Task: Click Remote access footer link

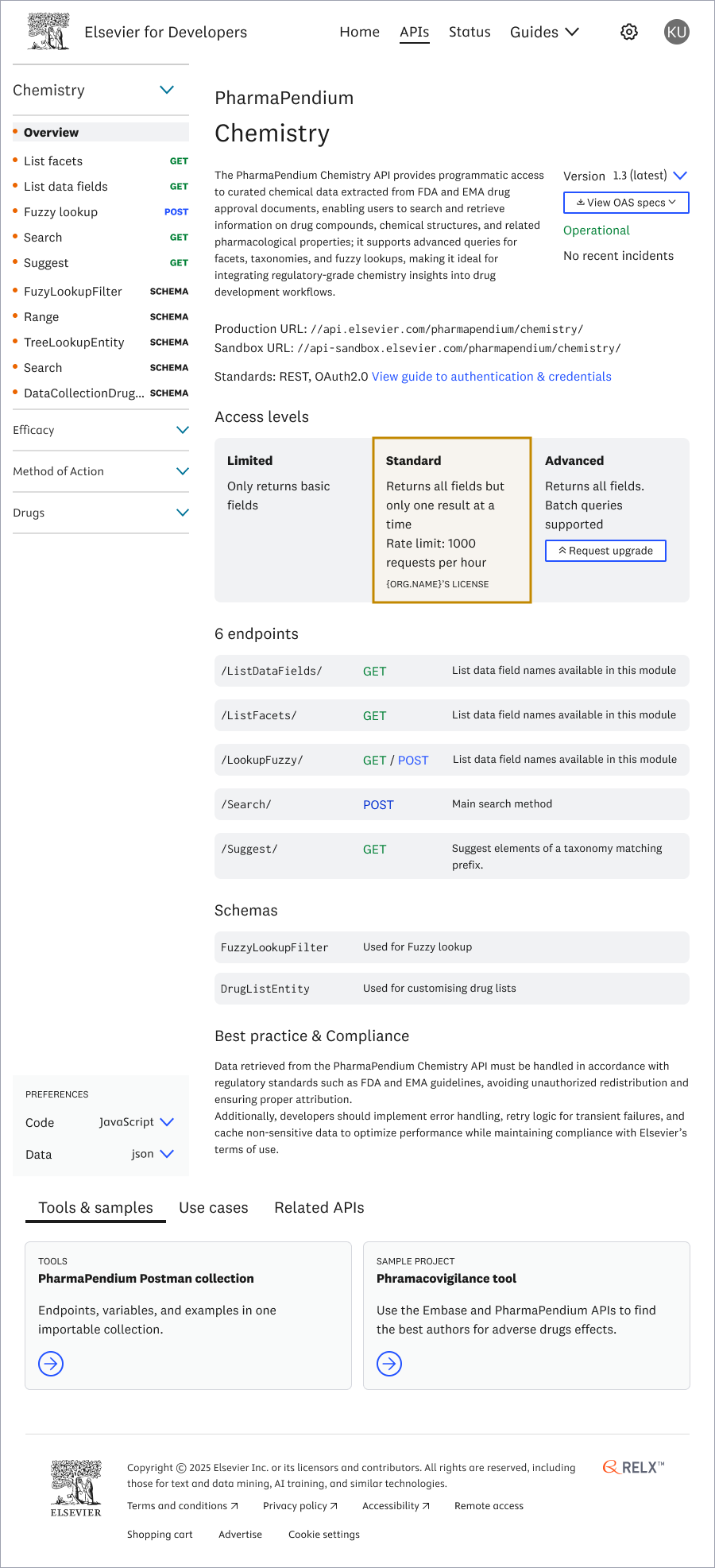Action: point(489,1506)
